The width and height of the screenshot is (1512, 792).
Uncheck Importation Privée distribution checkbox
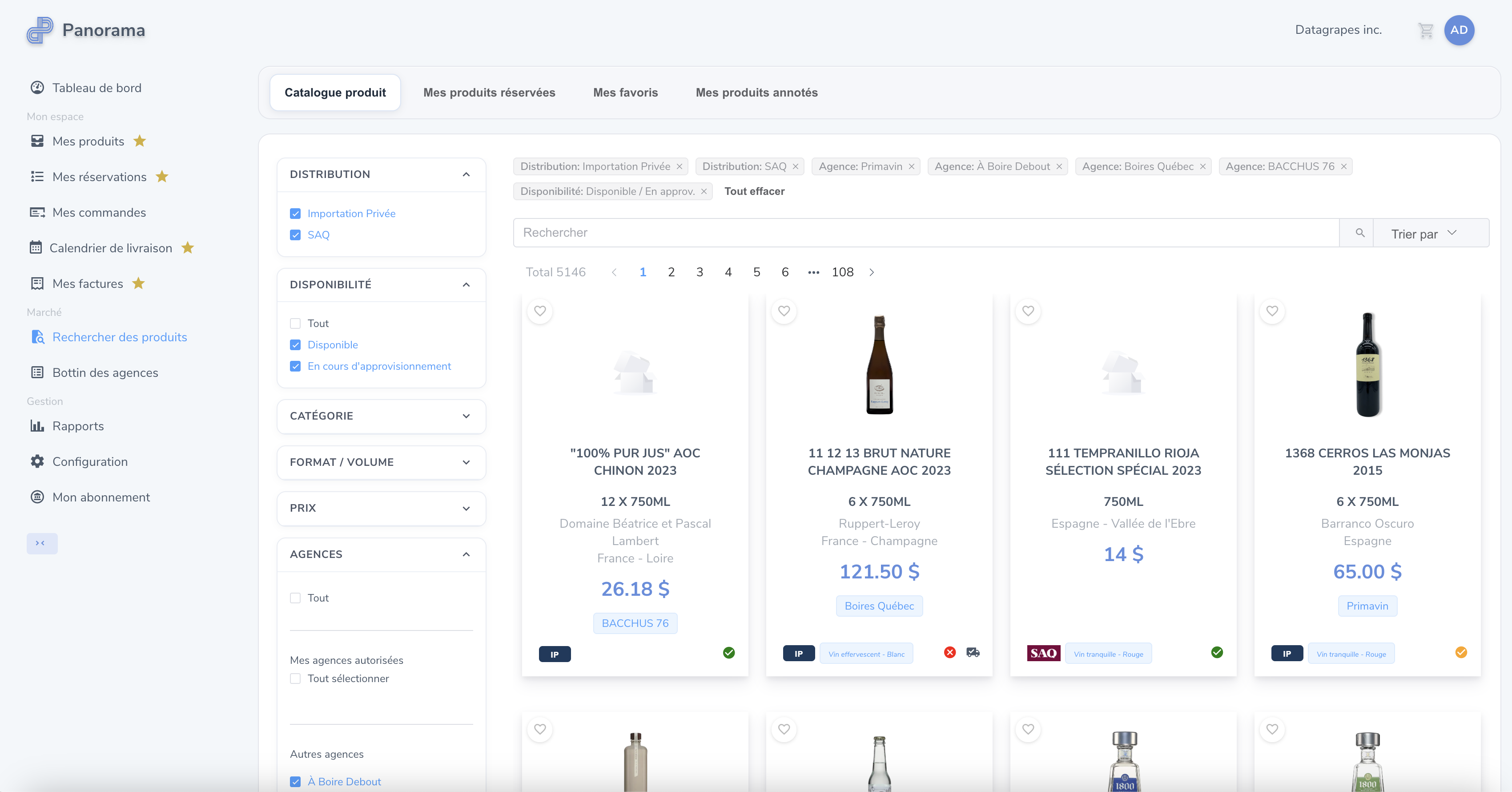pos(295,214)
